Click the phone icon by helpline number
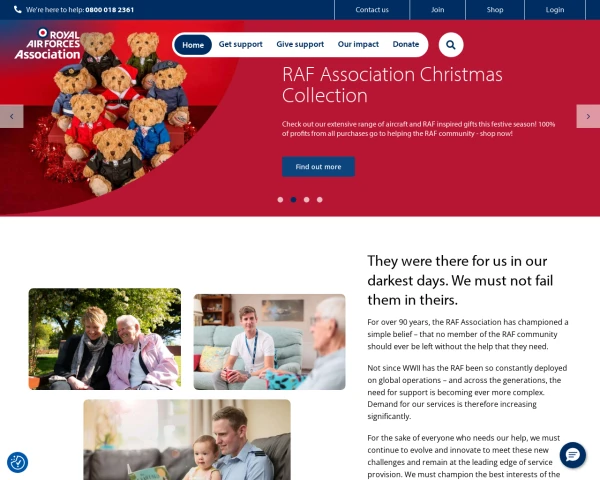Screen dimensions: 600x480 (x=18, y=10)
